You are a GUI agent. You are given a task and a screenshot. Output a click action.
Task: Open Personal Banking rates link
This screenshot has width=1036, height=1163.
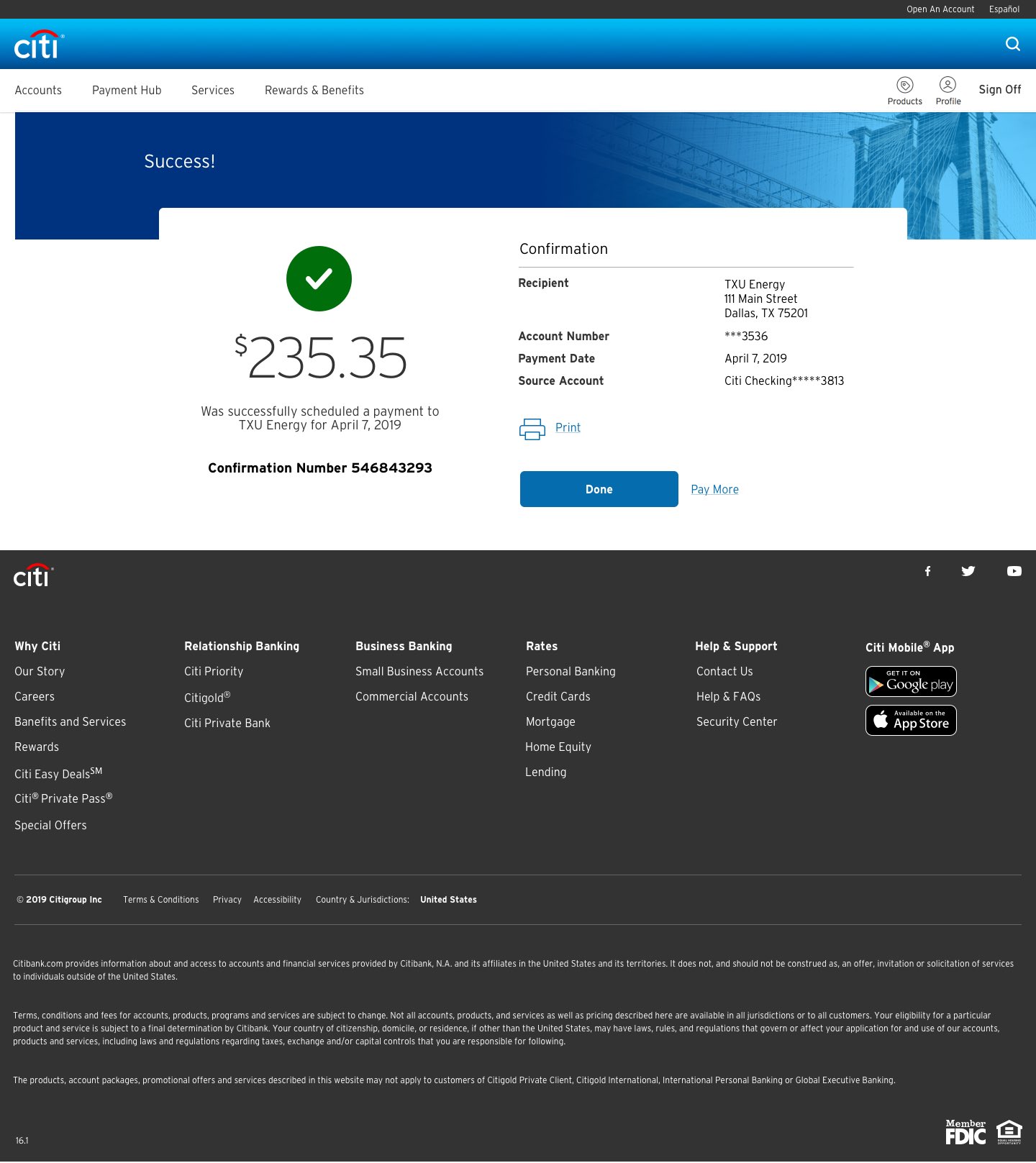coord(571,672)
